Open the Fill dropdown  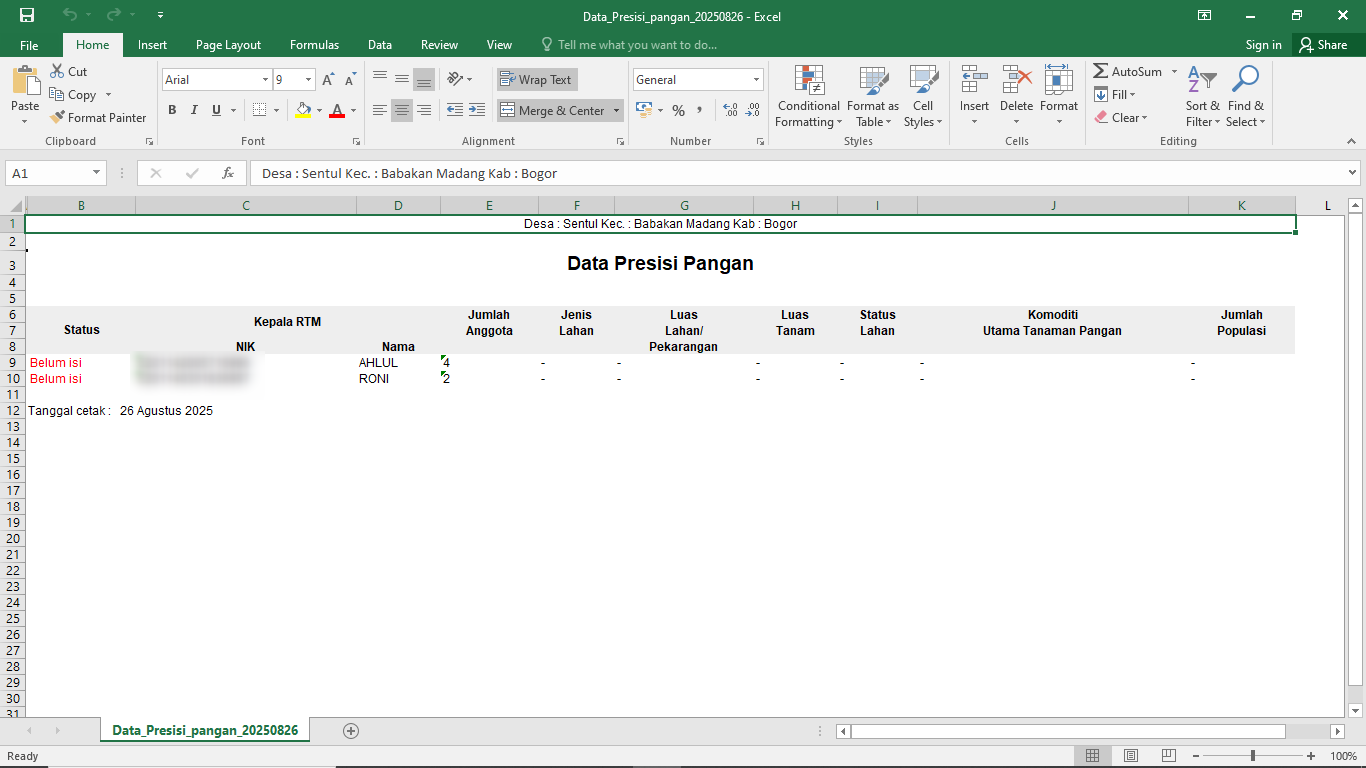point(1115,95)
